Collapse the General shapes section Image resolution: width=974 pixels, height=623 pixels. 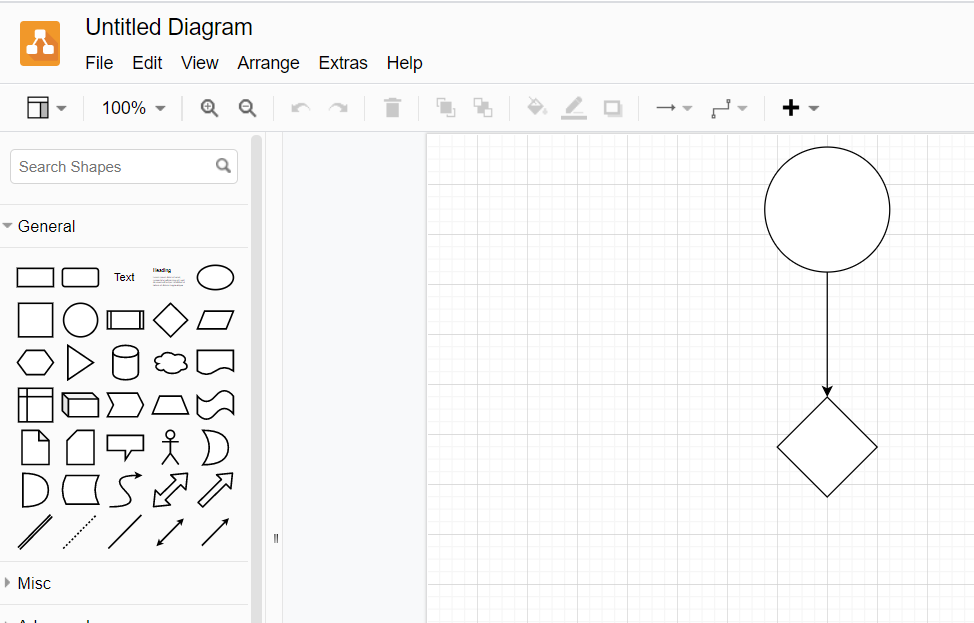(45, 226)
